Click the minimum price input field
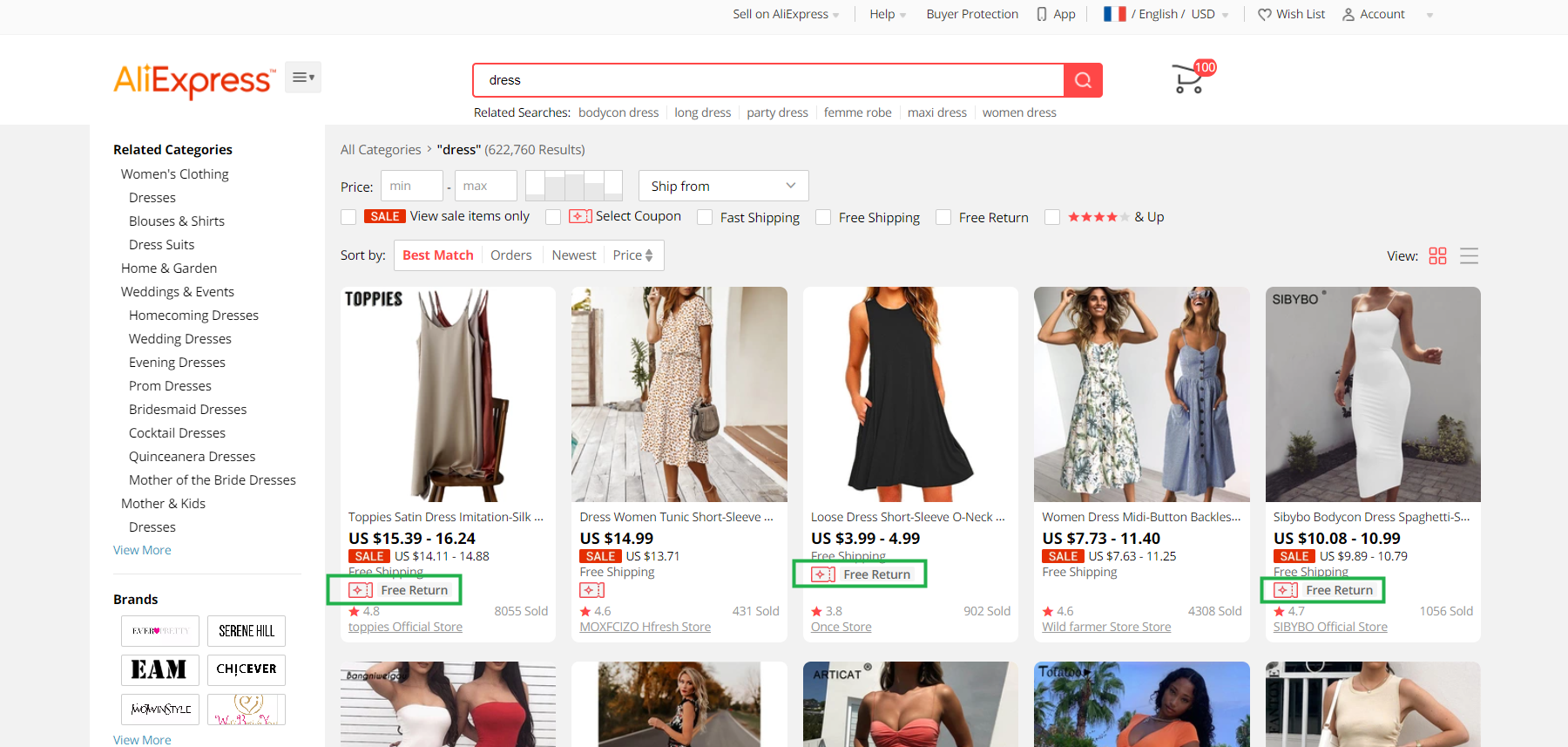 (412, 186)
